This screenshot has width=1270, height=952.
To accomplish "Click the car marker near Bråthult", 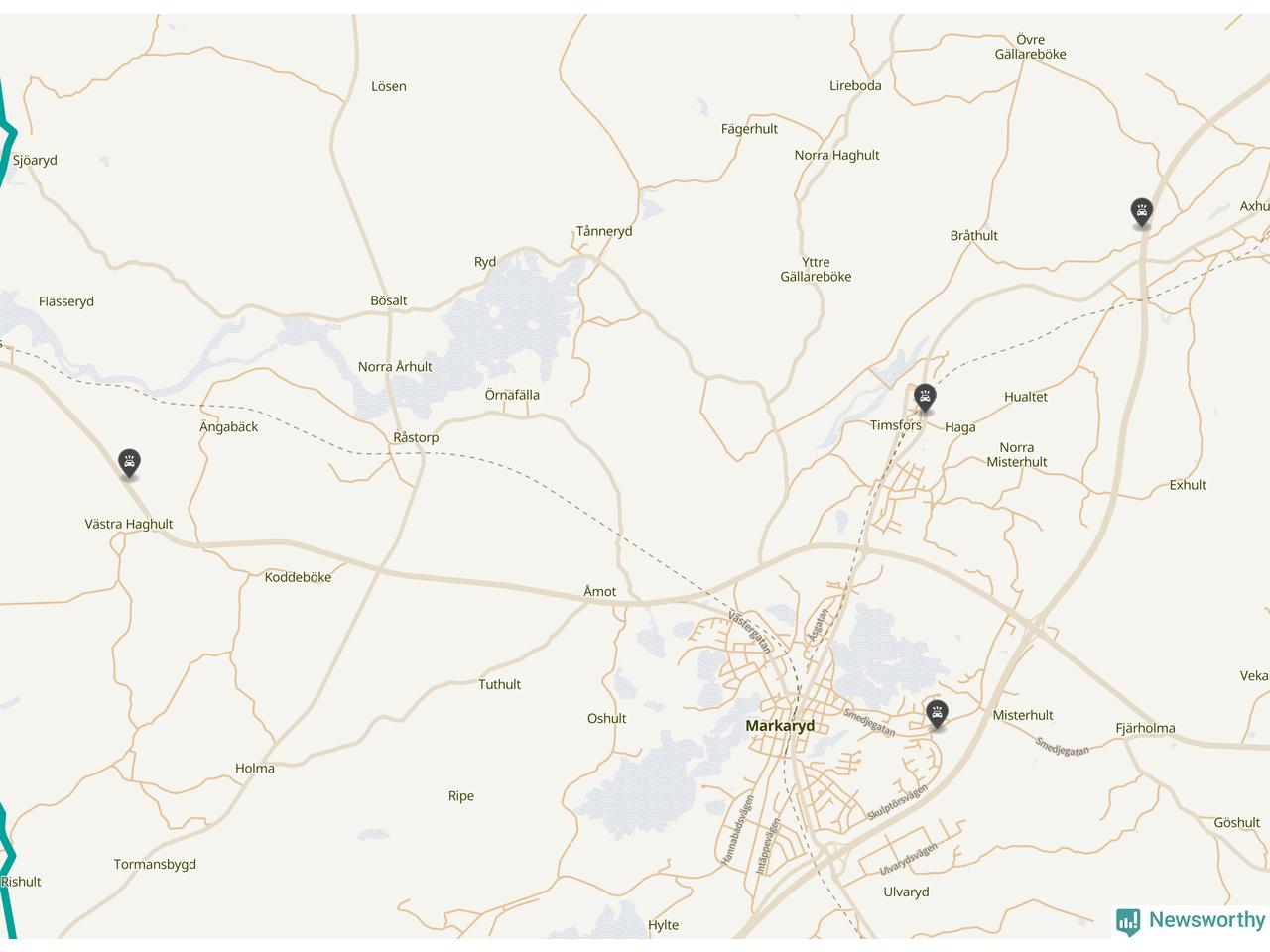I will coord(1142,212).
